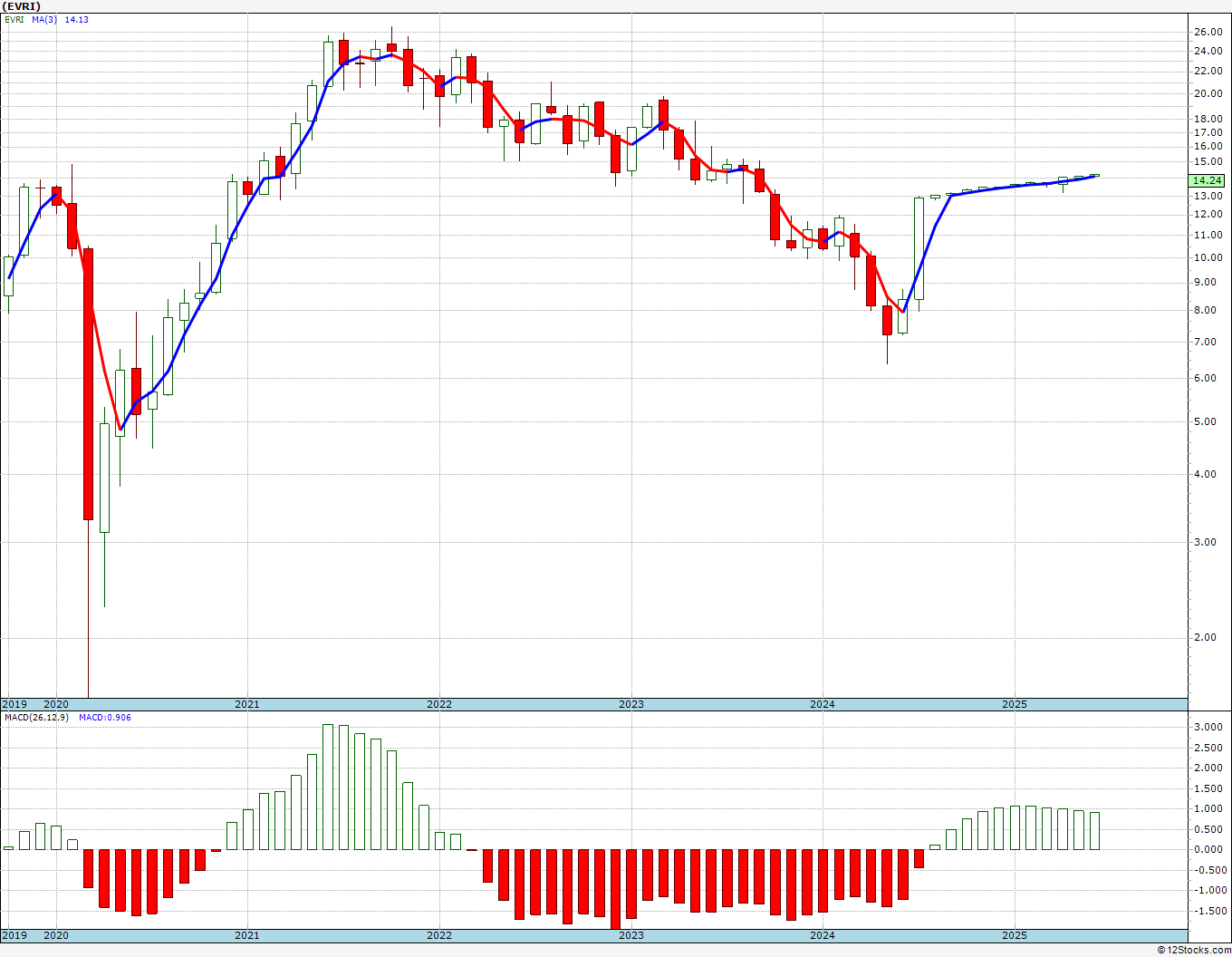The image size is (1232, 957).
Task: Click 2022 on the MACD time axis
Action: click(x=439, y=935)
